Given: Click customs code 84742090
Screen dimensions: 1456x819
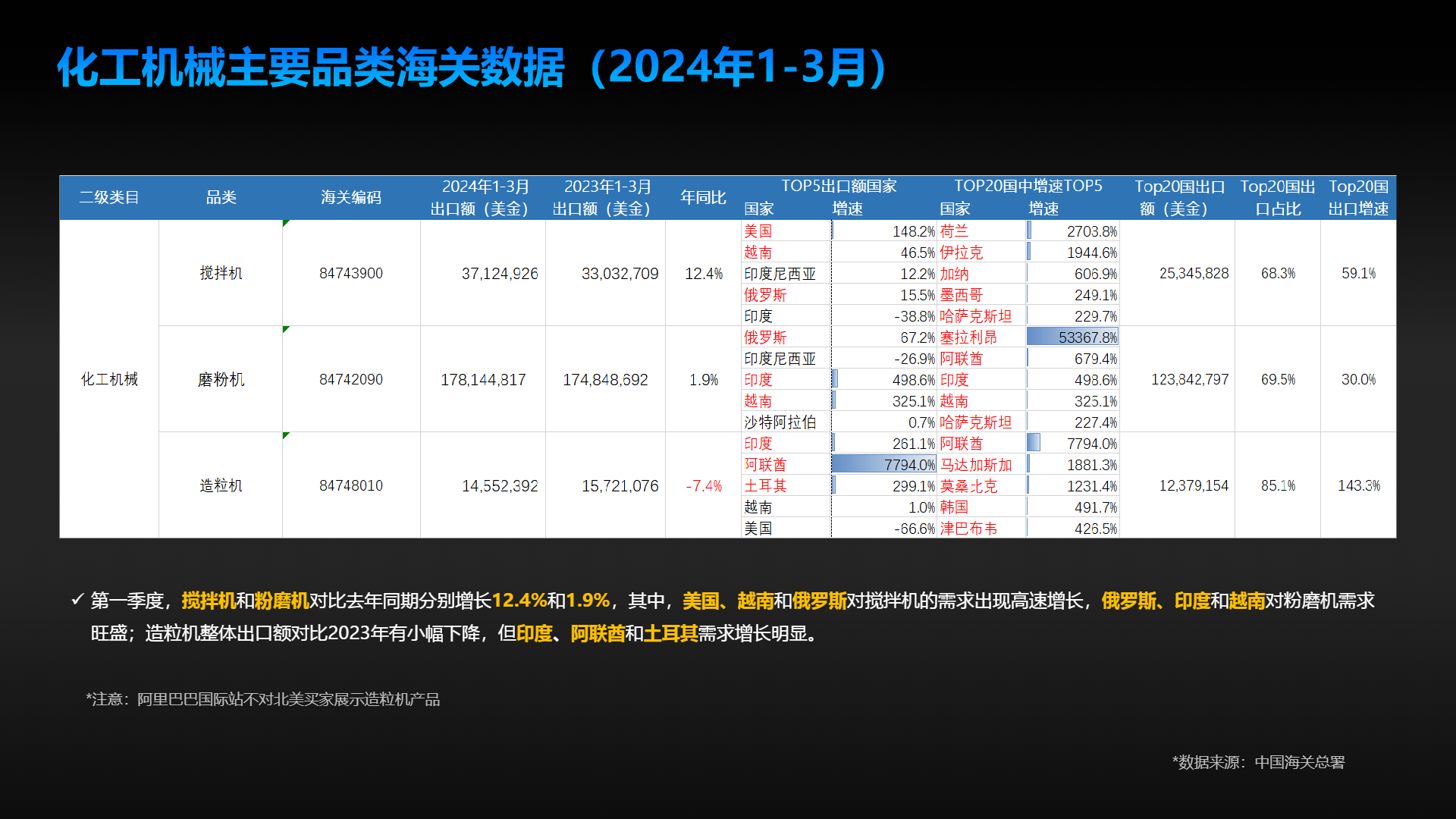Looking at the screenshot, I should (351, 379).
